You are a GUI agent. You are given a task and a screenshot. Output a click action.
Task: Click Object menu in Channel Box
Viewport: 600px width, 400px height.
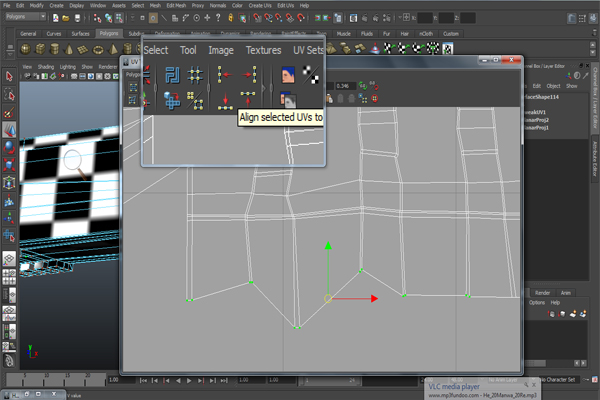(x=553, y=86)
